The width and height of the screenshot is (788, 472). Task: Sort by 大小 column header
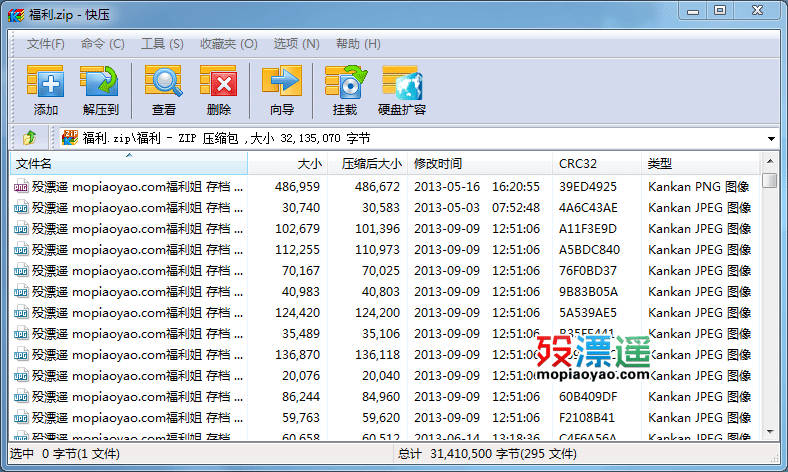tap(287, 163)
